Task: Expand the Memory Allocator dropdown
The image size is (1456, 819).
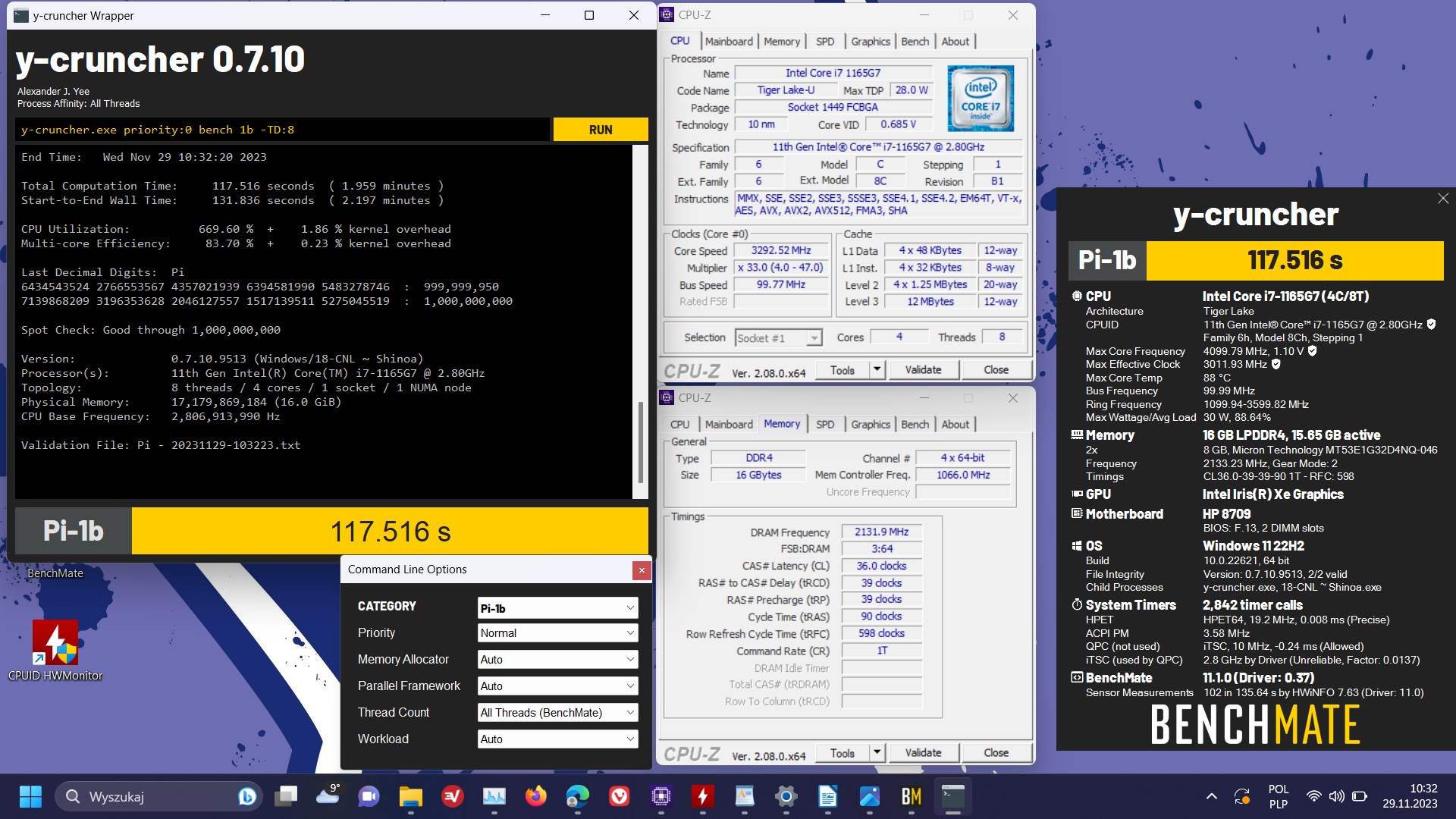Action: 557,660
